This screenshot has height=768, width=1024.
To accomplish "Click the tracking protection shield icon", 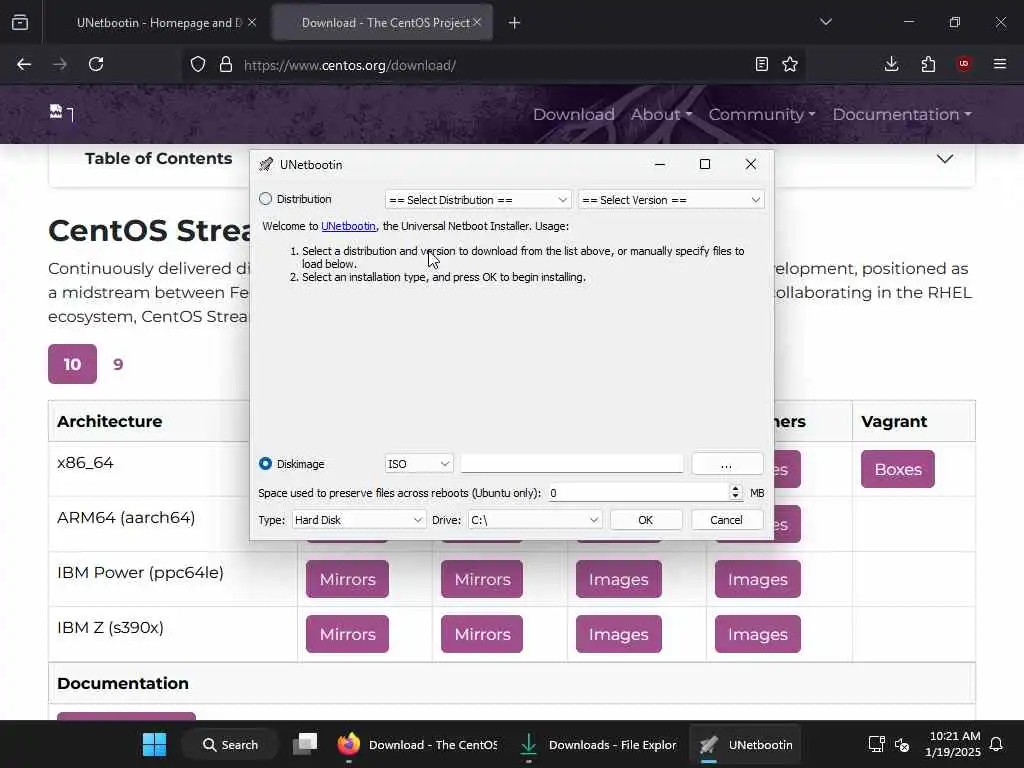I will (198, 65).
